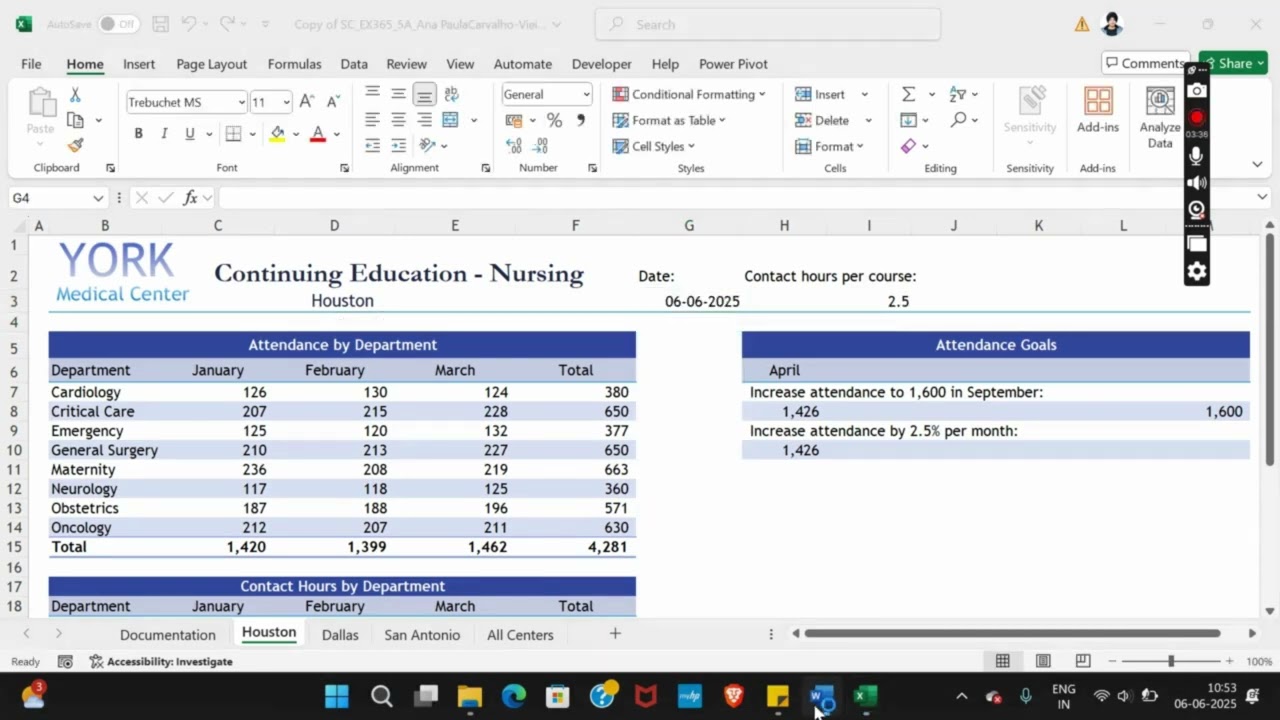This screenshot has height=720, width=1280.
Task: Toggle Center horizontal alignment
Action: (x=398, y=120)
